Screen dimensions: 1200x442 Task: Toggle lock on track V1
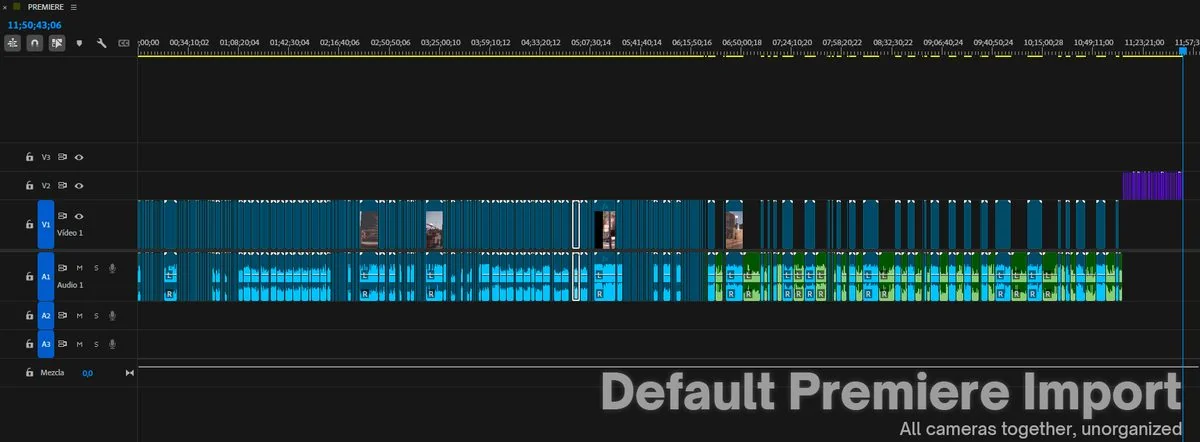pos(30,225)
